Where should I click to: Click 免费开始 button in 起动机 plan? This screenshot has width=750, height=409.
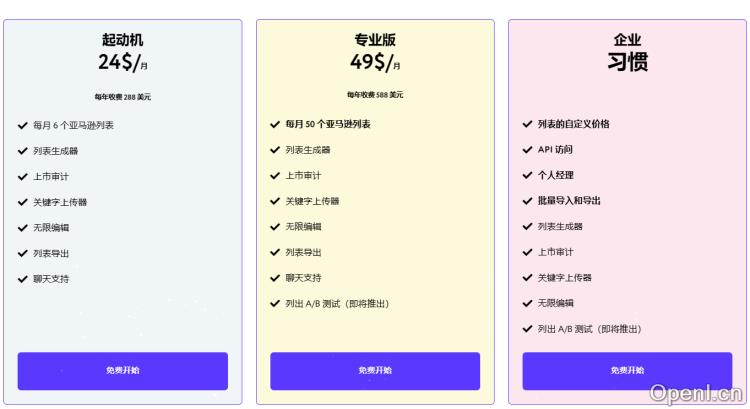123,370
